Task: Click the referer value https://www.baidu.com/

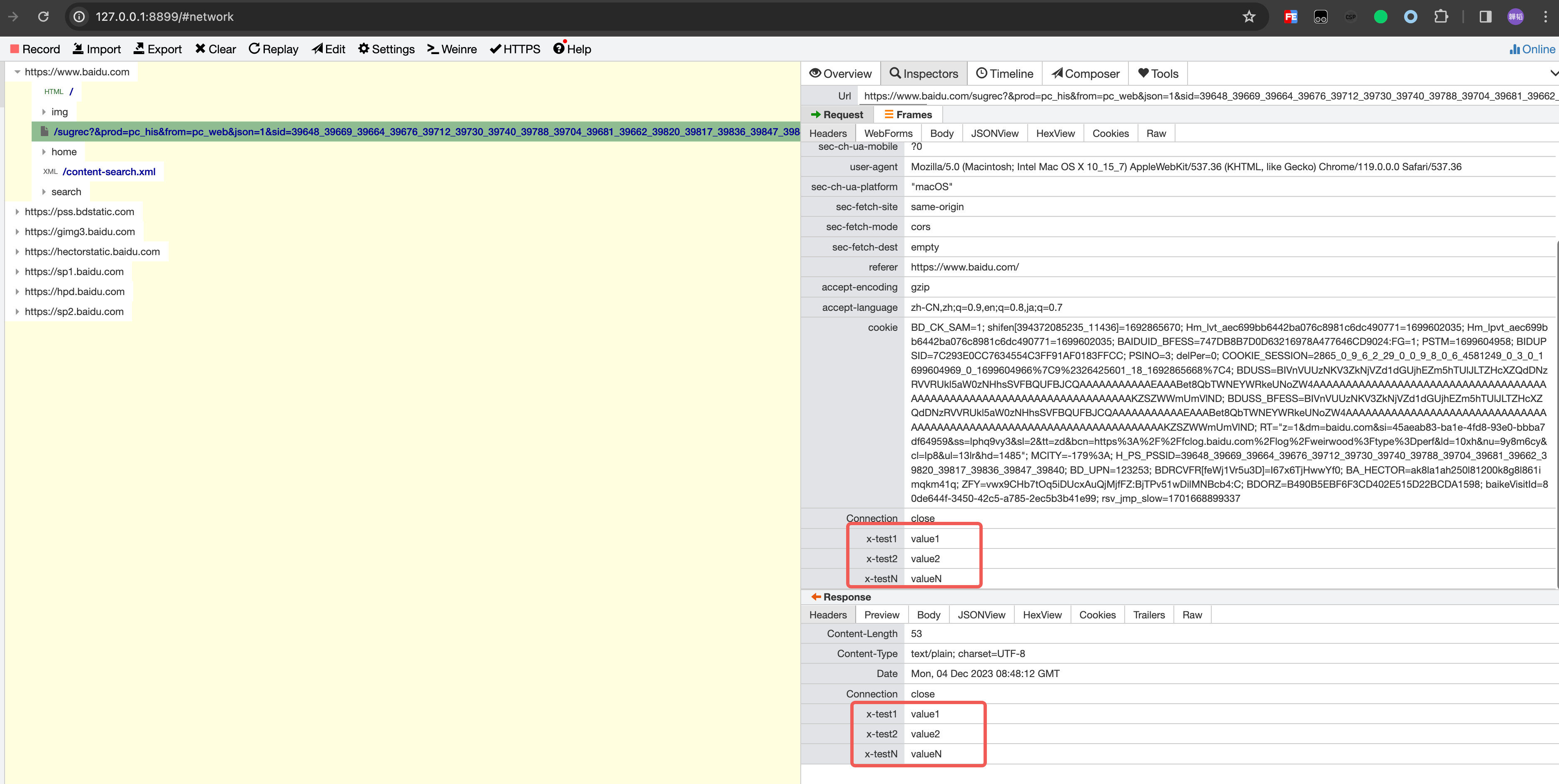Action: pyautogui.click(x=965, y=268)
